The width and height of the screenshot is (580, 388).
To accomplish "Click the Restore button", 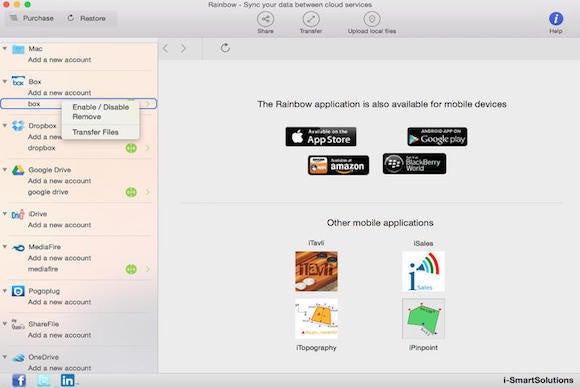I will tap(87, 18).
